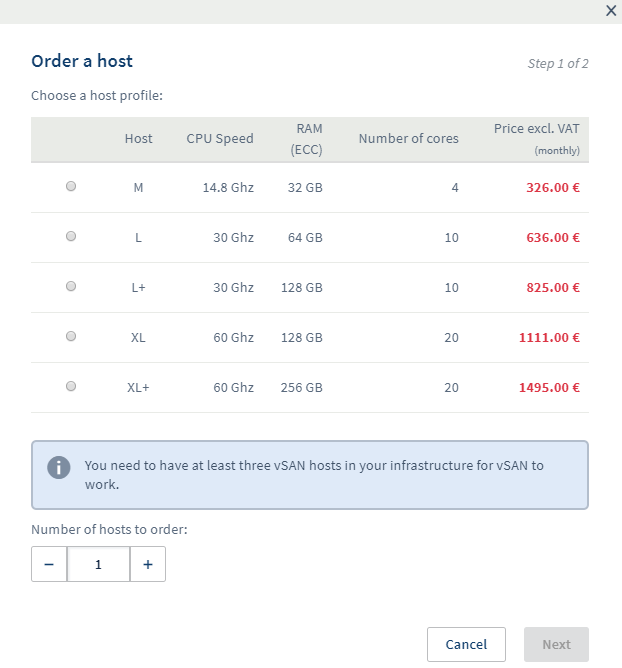This screenshot has width=622, height=668.
Task: Click the Host column header
Action: [138, 139]
